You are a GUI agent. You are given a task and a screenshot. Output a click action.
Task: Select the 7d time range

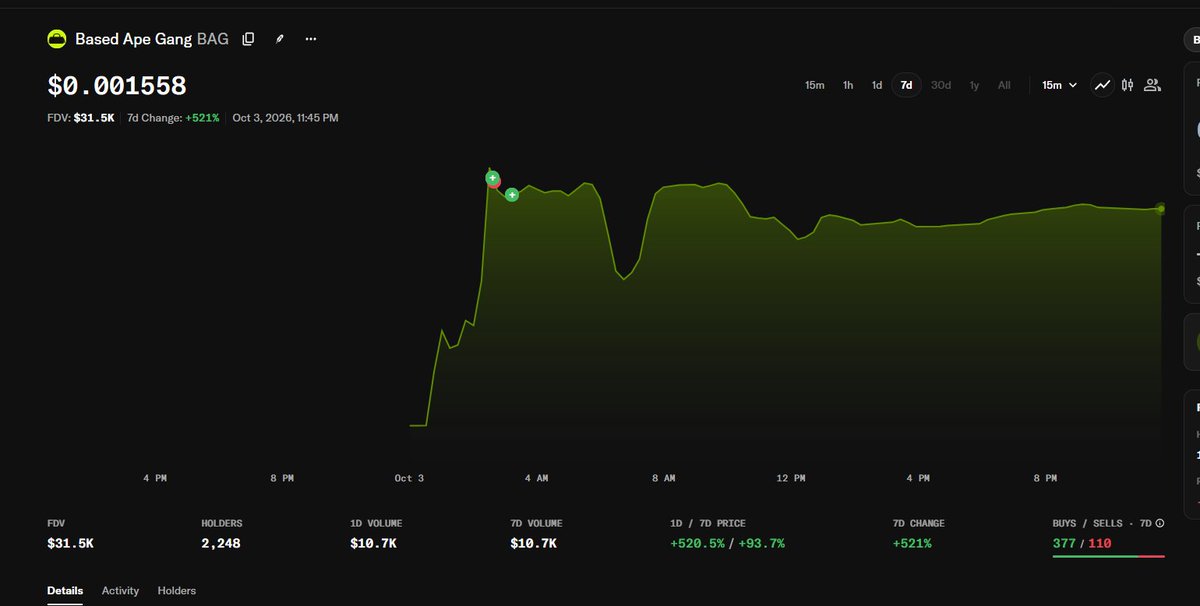[x=906, y=85]
